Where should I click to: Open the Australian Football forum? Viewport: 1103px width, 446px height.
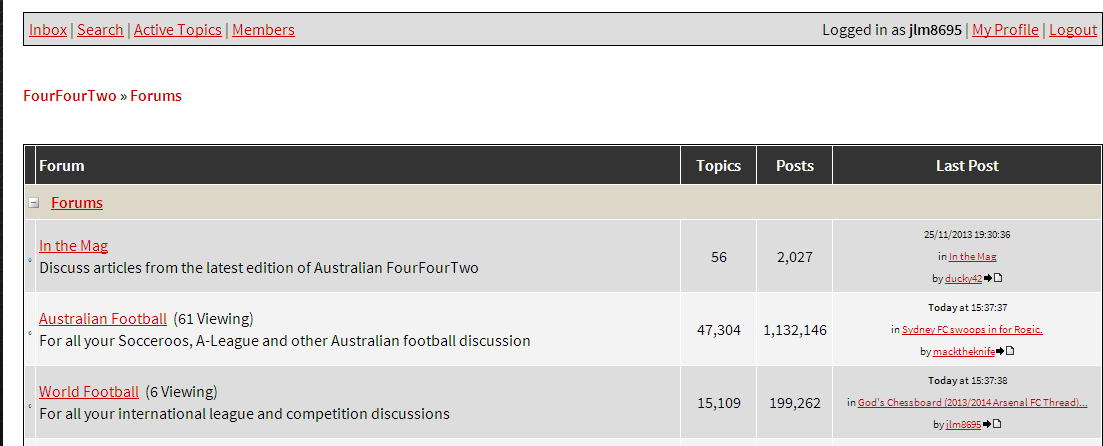point(102,319)
